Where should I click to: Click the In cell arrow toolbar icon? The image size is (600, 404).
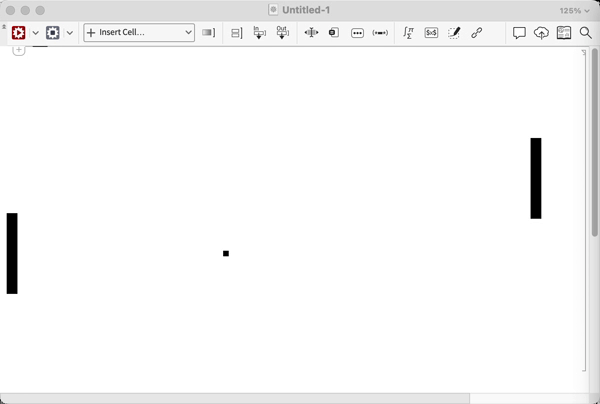259,32
